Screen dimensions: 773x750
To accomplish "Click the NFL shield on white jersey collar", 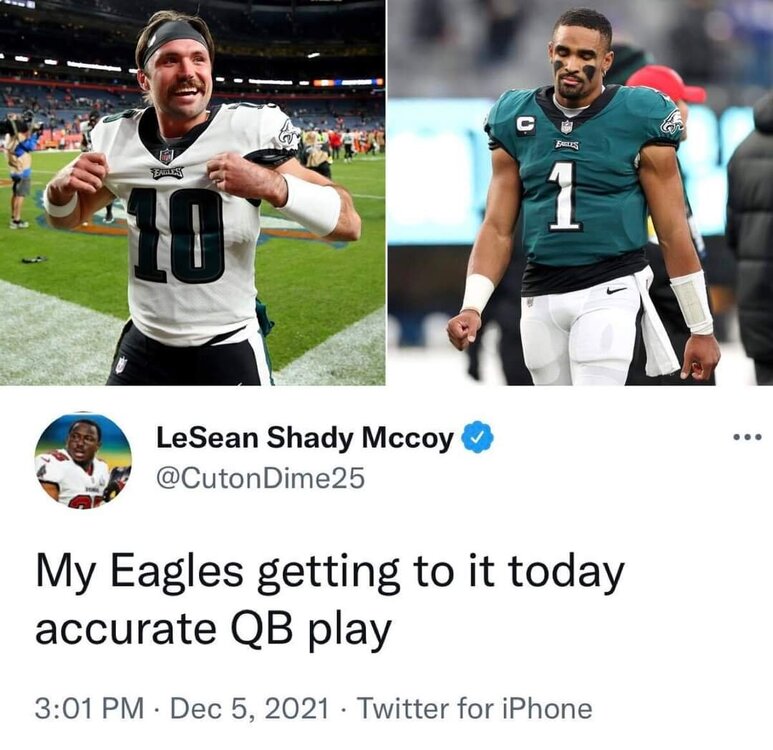I will pyautogui.click(x=166, y=156).
